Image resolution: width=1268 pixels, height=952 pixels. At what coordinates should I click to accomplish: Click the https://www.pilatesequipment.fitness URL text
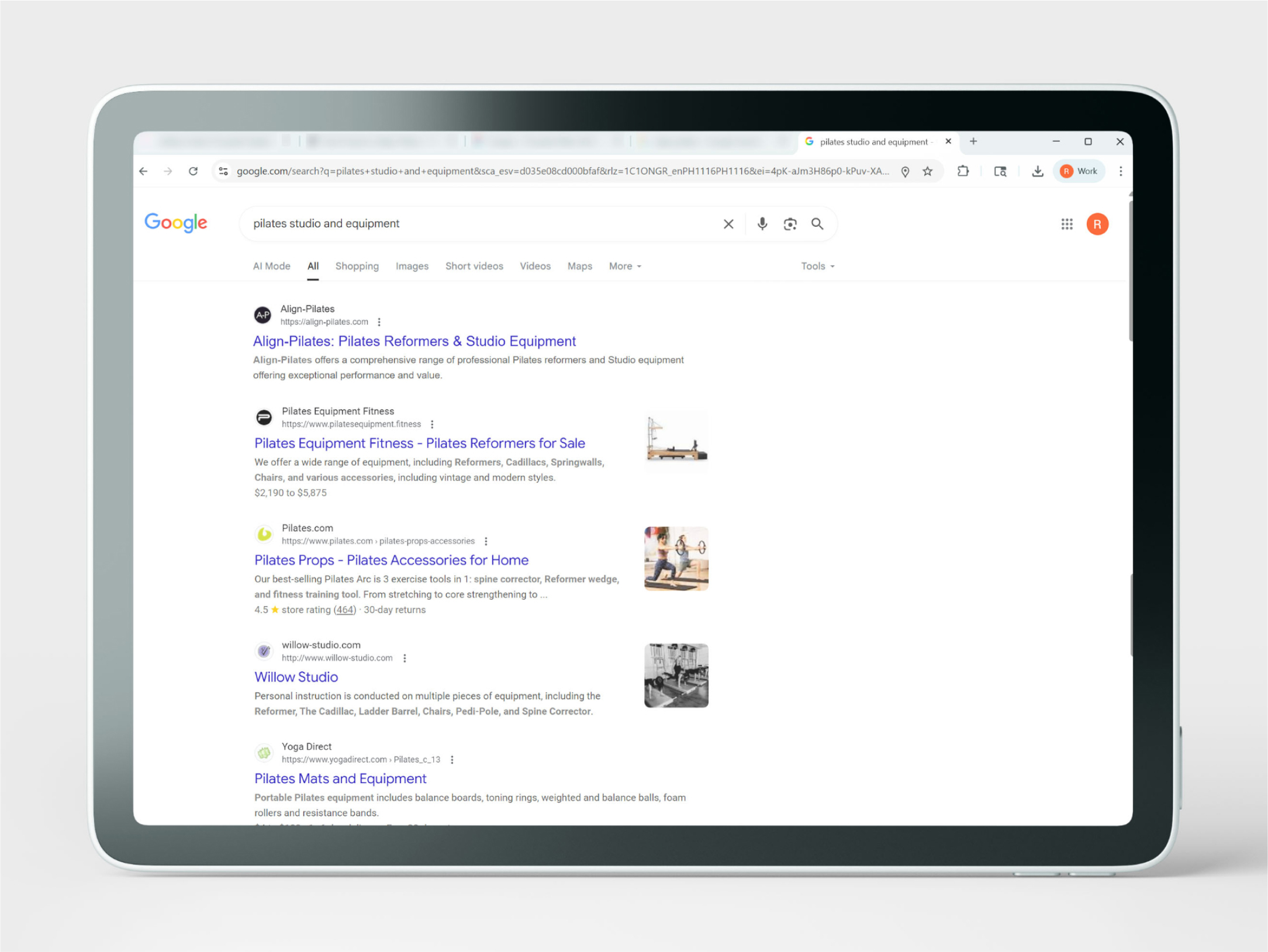pos(351,424)
